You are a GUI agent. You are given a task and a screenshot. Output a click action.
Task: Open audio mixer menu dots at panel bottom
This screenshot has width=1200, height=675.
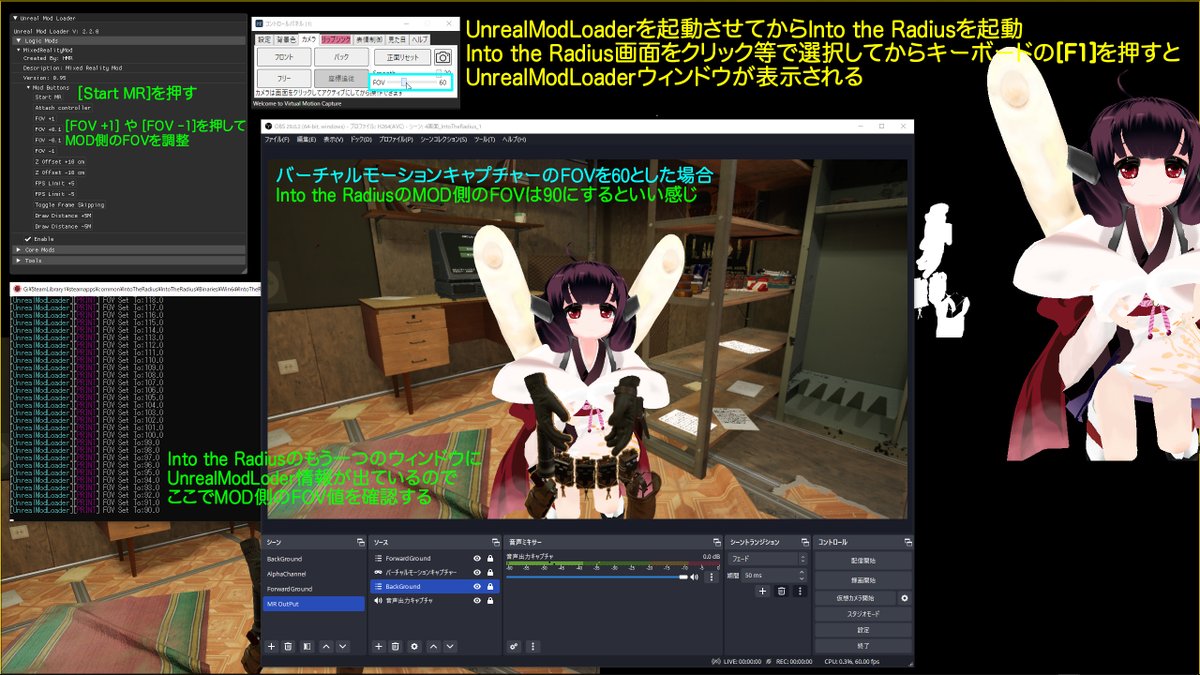click(x=533, y=647)
